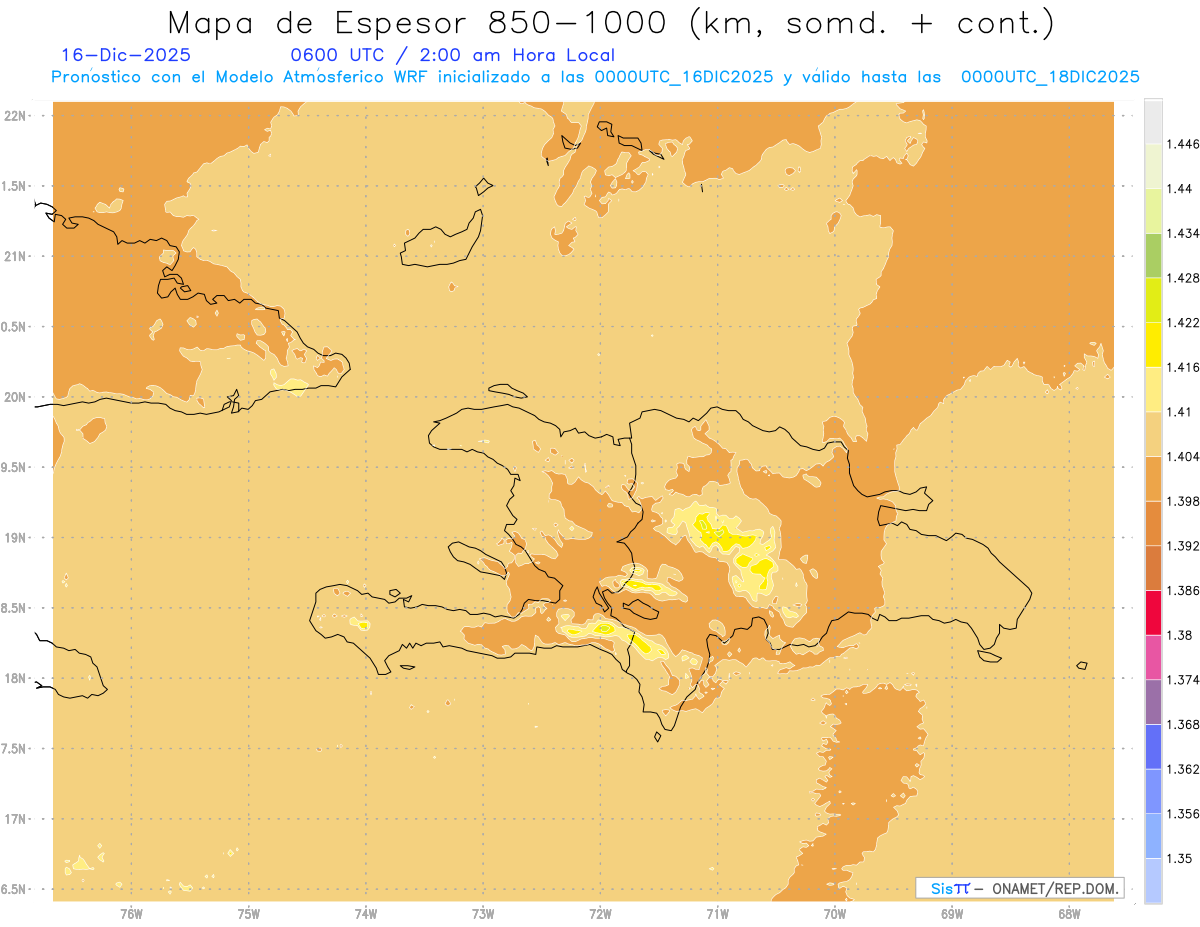1200x927 pixels.
Task: Click the legend value '1.362'
Action: (x=1185, y=769)
